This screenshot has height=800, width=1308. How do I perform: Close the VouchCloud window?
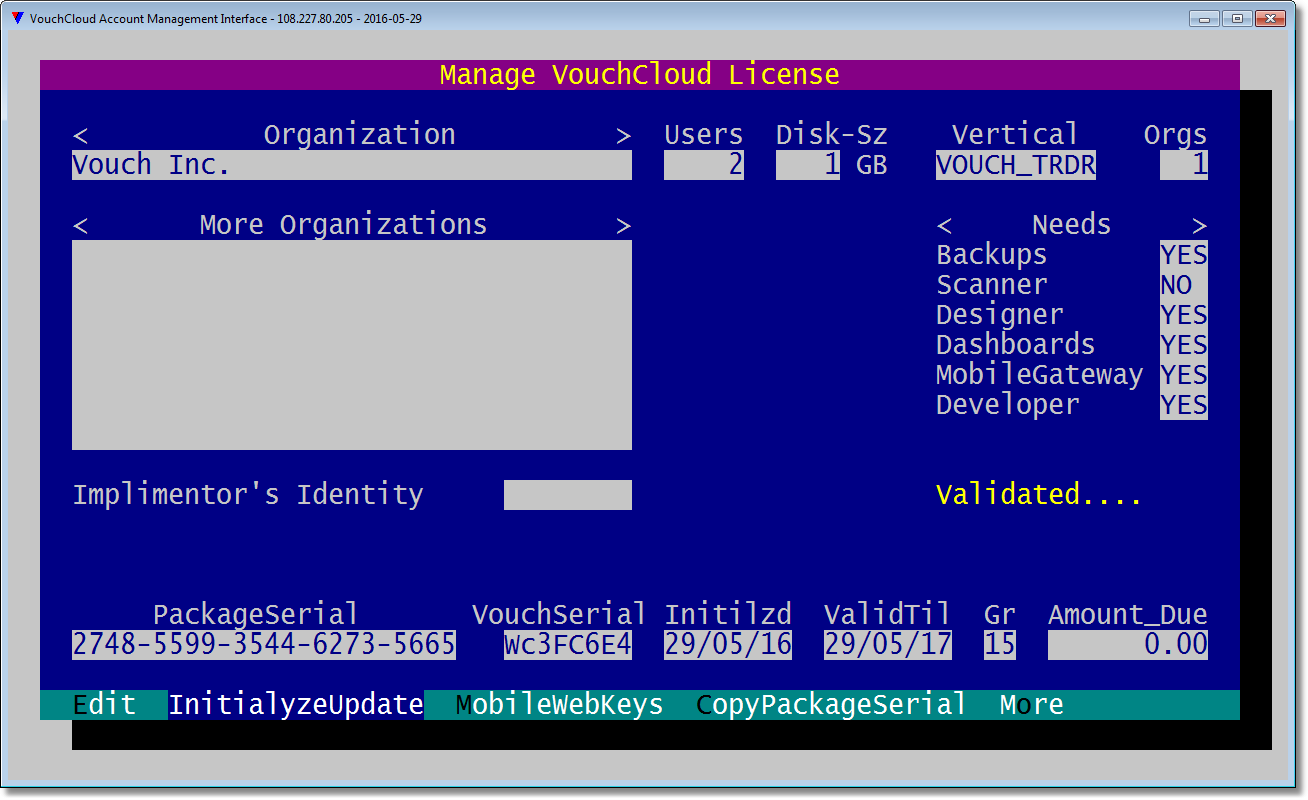[x=1270, y=18]
